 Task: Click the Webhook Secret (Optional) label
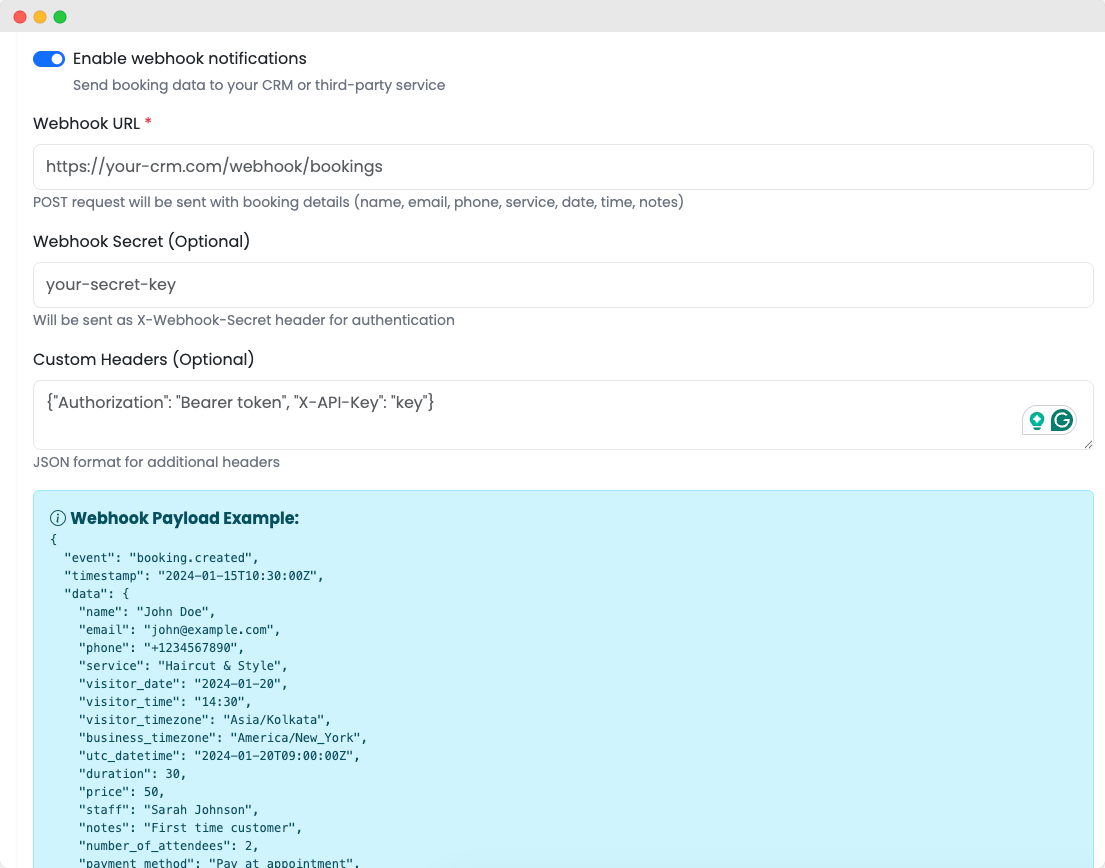click(141, 241)
